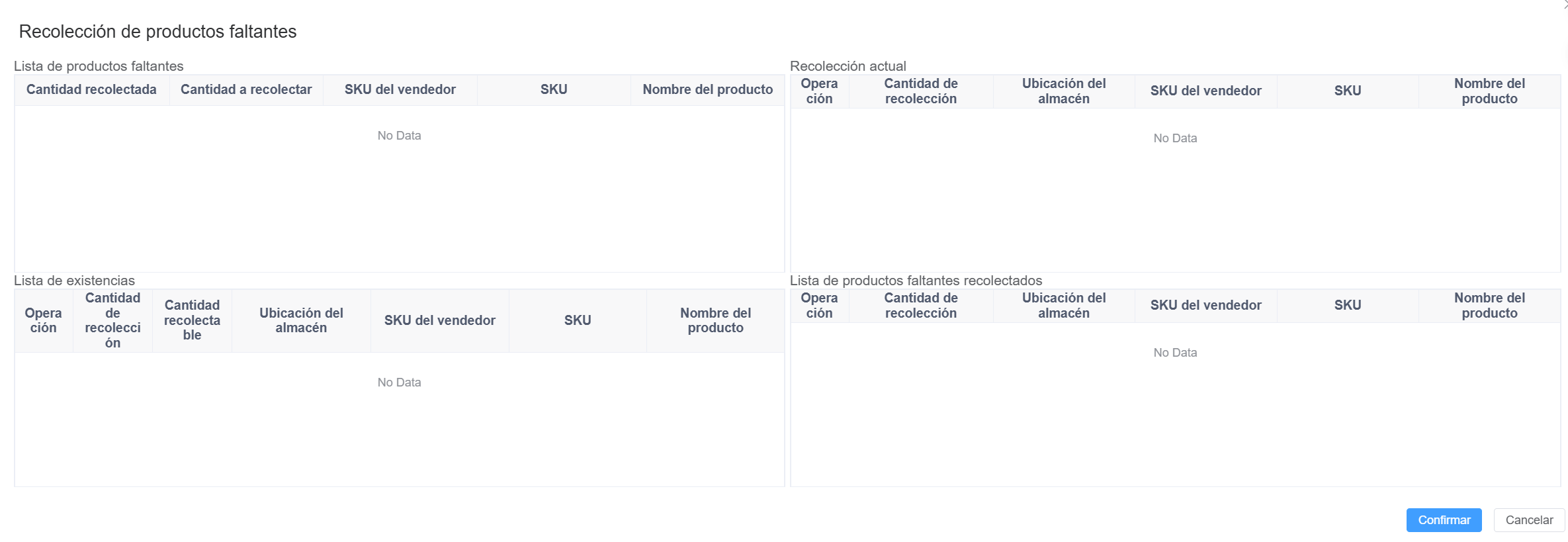The height and width of the screenshot is (542, 1568).
Task: Click the Cancelar button
Action: point(1528,520)
